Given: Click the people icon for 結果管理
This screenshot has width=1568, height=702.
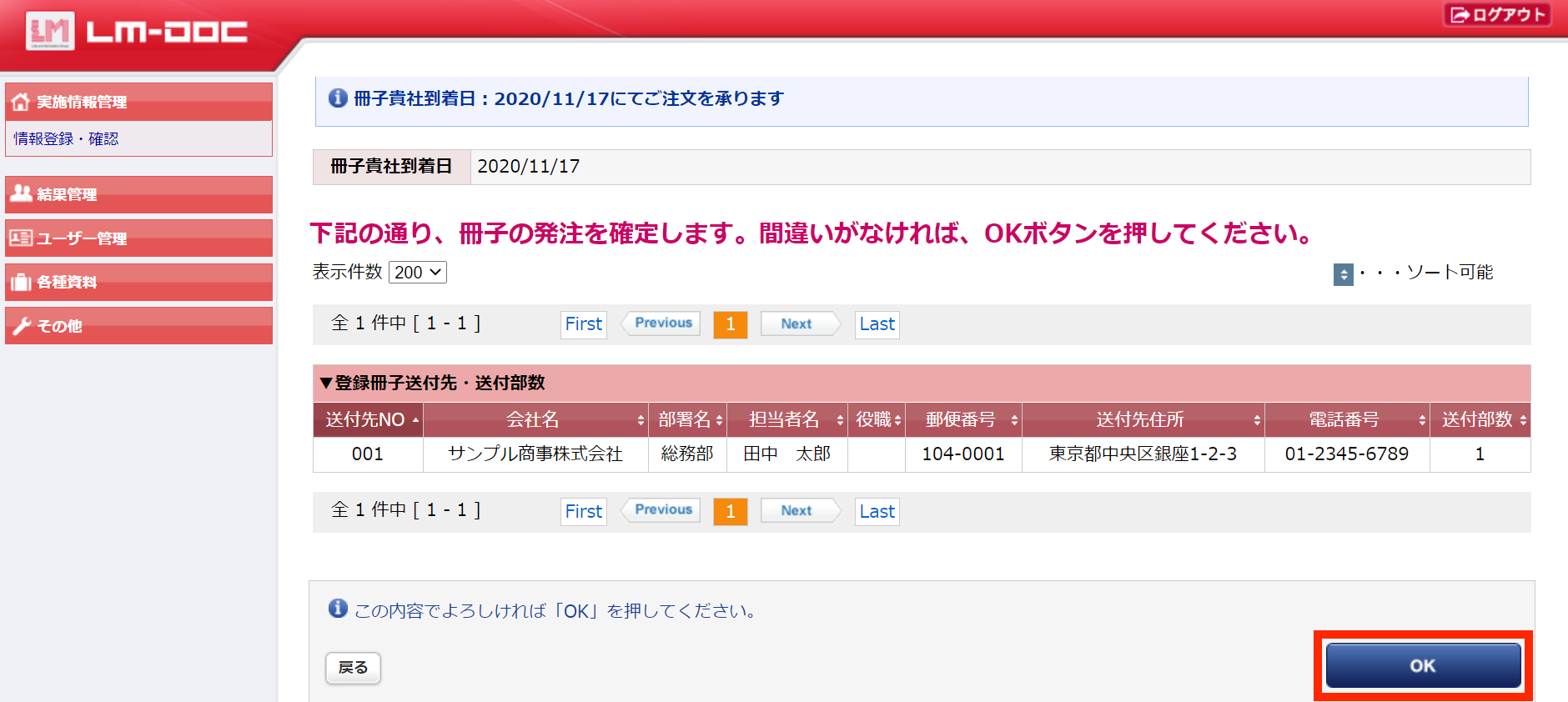Looking at the screenshot, I should tap(21, 193).
